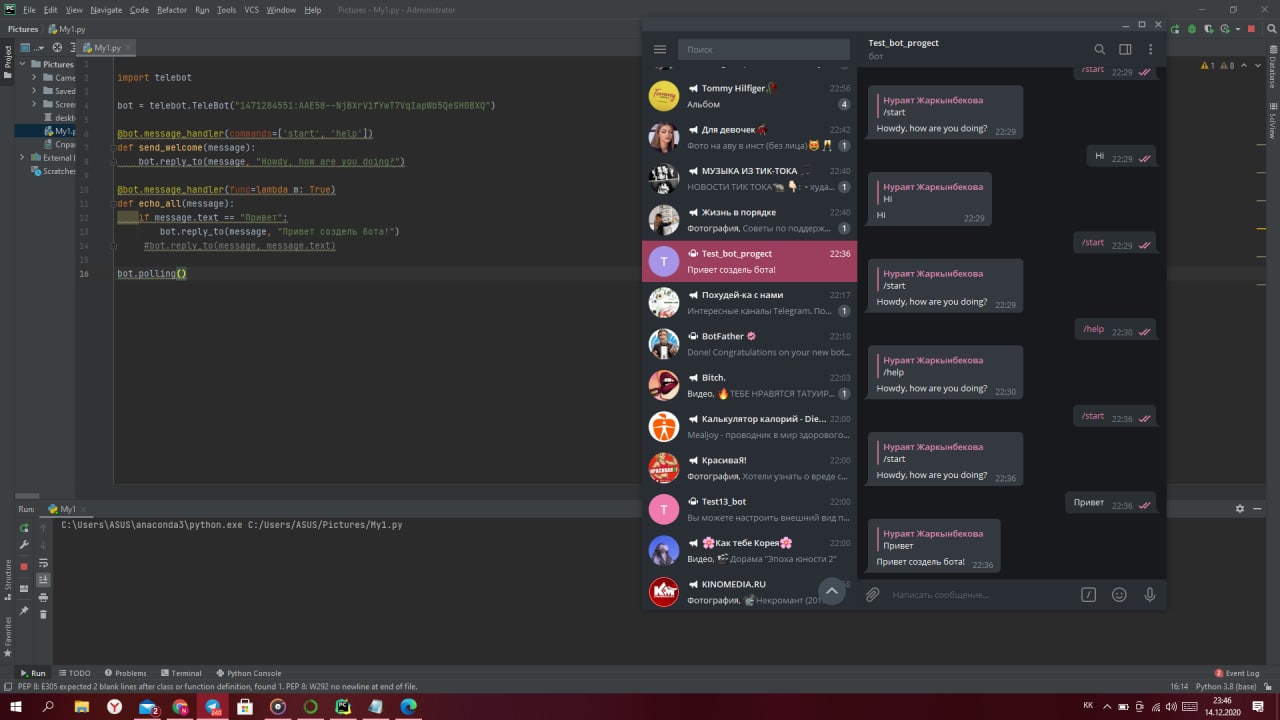Clear all Run console output
The image size is (1280, 720).
43,614
